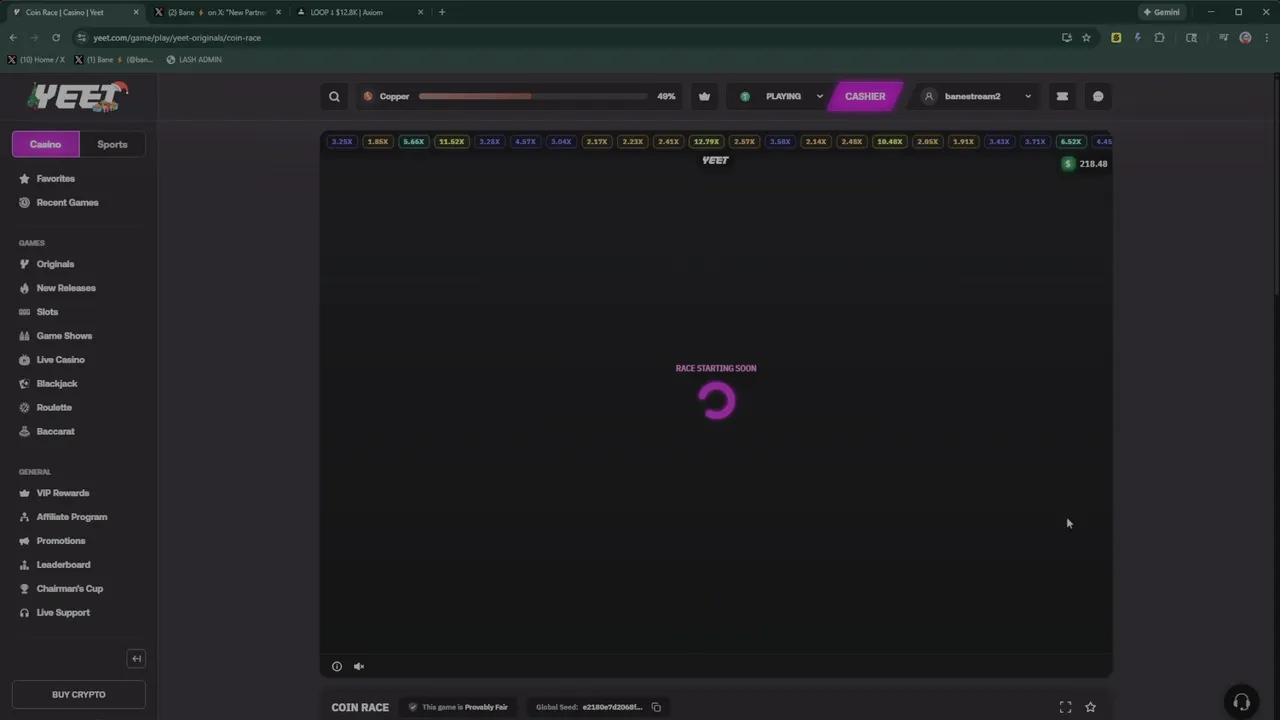Click the lightning bolt extension icon

1137,38
